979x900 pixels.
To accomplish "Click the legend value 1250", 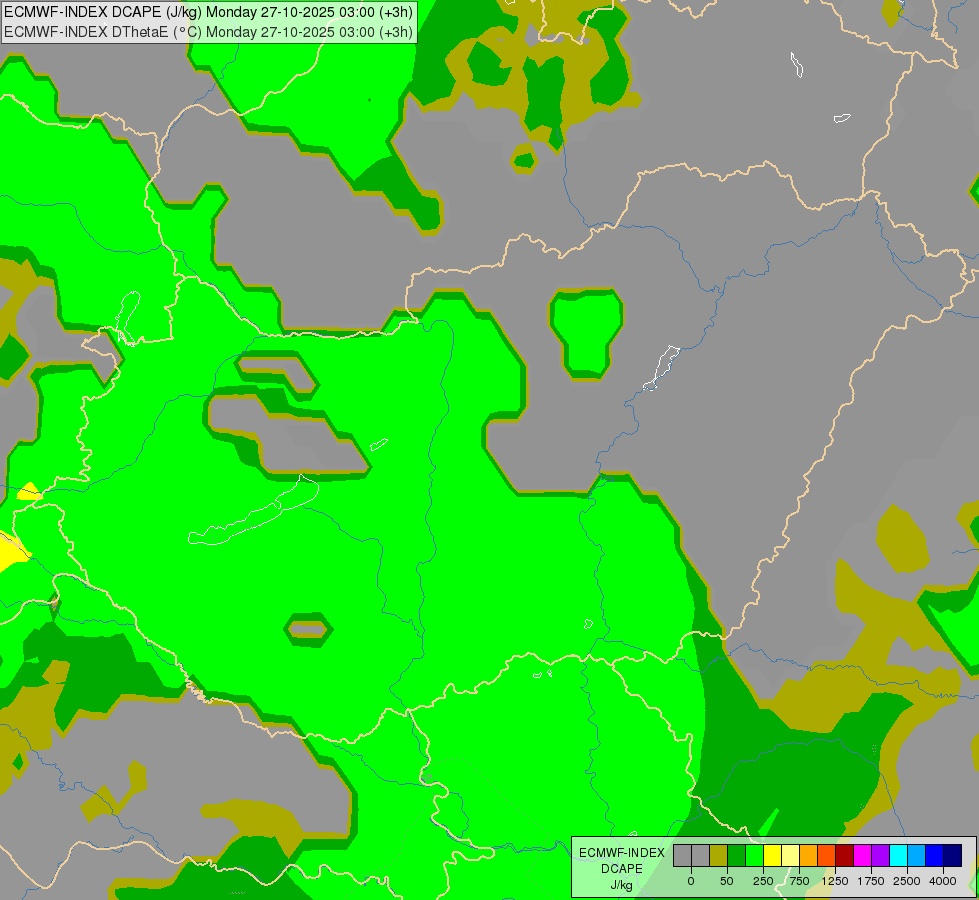I will [x=835, y=881].
